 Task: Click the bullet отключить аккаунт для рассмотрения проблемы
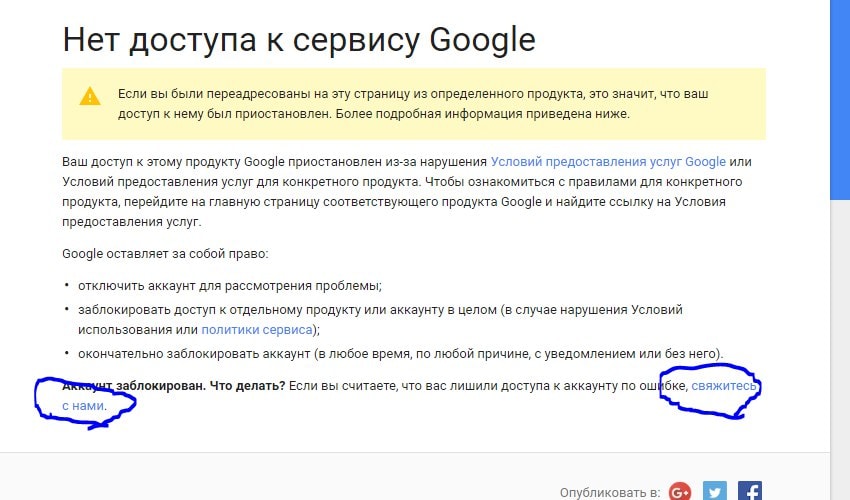point(230,286)
